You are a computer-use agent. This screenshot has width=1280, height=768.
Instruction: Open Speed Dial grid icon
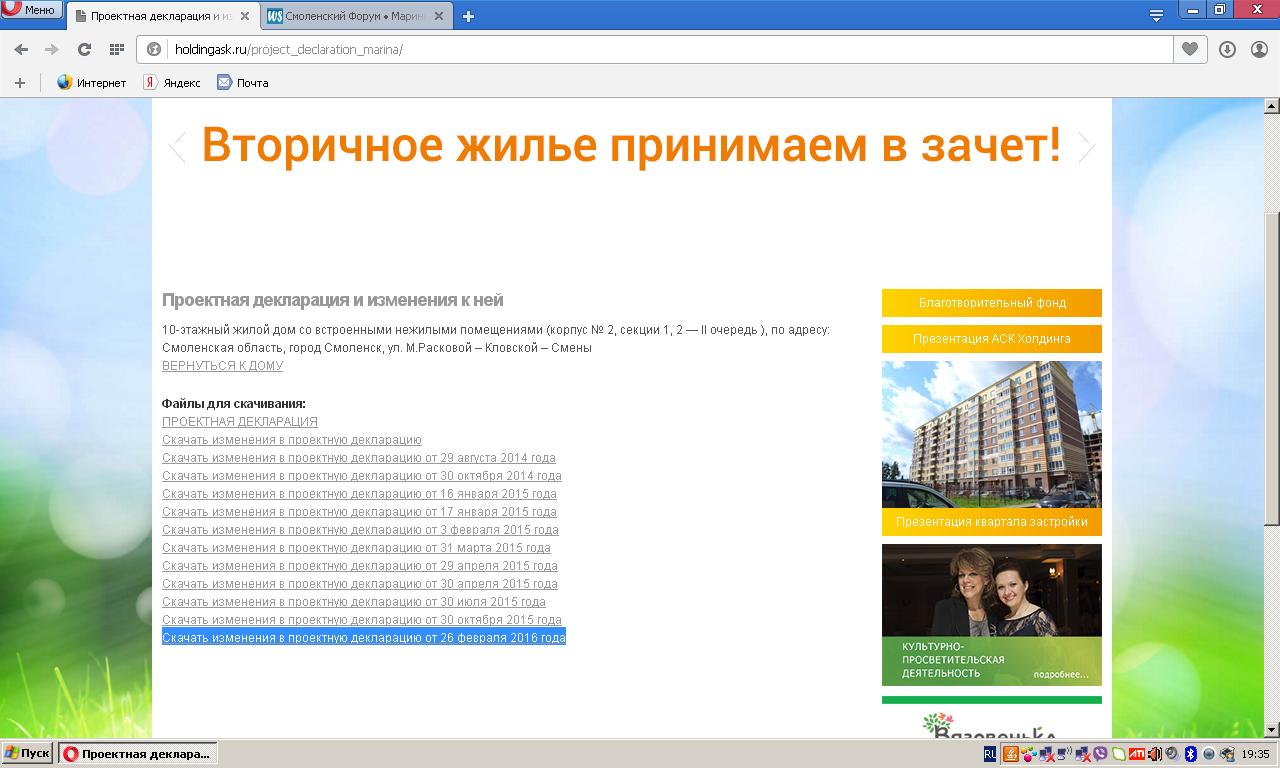point(116,49)
